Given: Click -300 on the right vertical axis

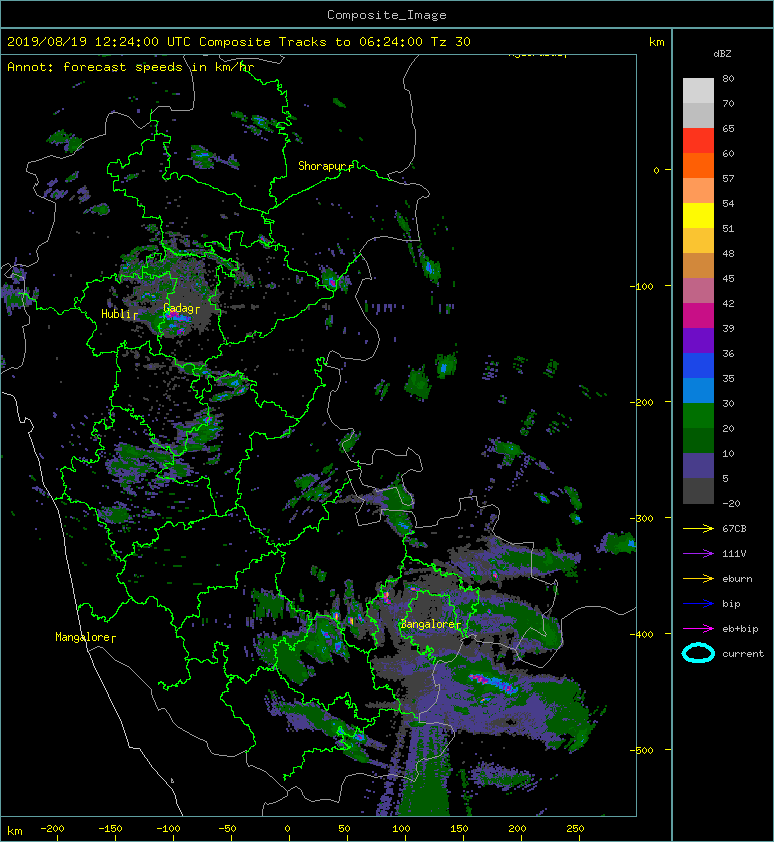Looking at the screenshot, I should pos(642,518).
